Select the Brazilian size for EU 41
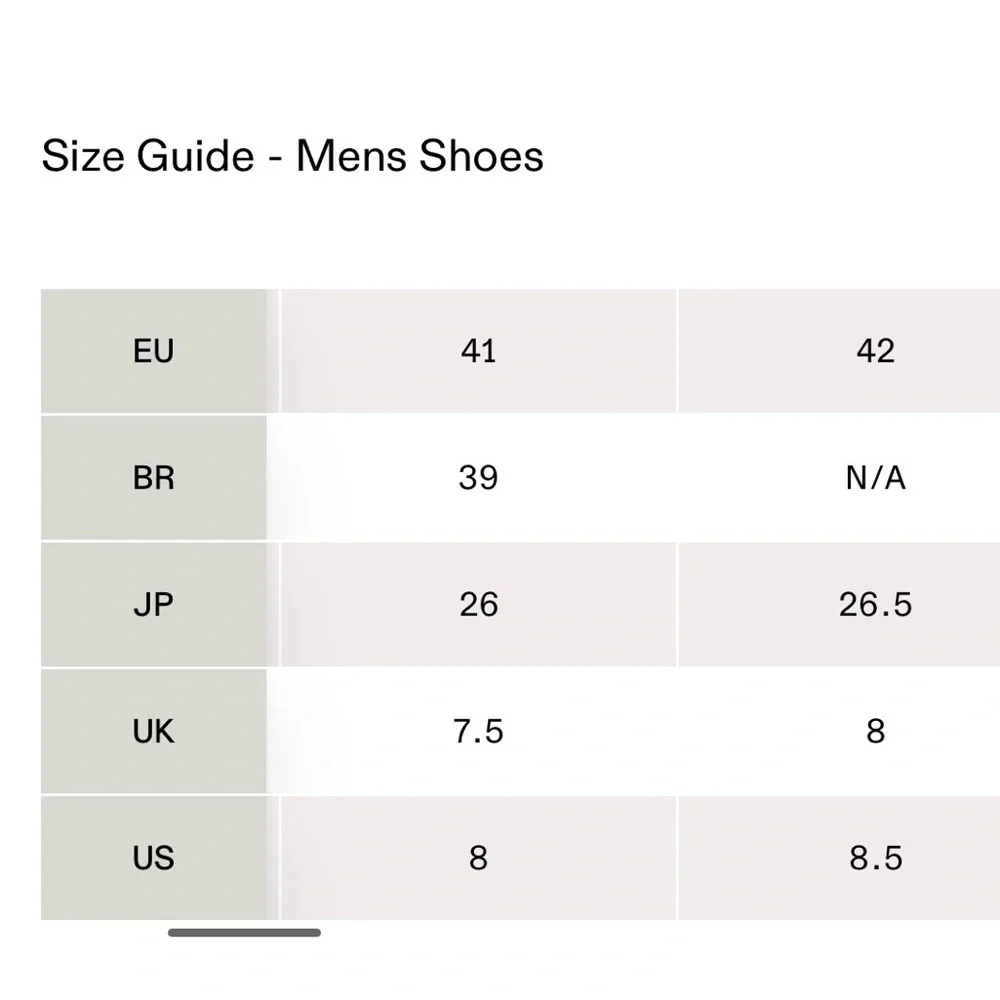Screen dimensions: 1000x1000 pyautogui.click(x=478, y=478)
